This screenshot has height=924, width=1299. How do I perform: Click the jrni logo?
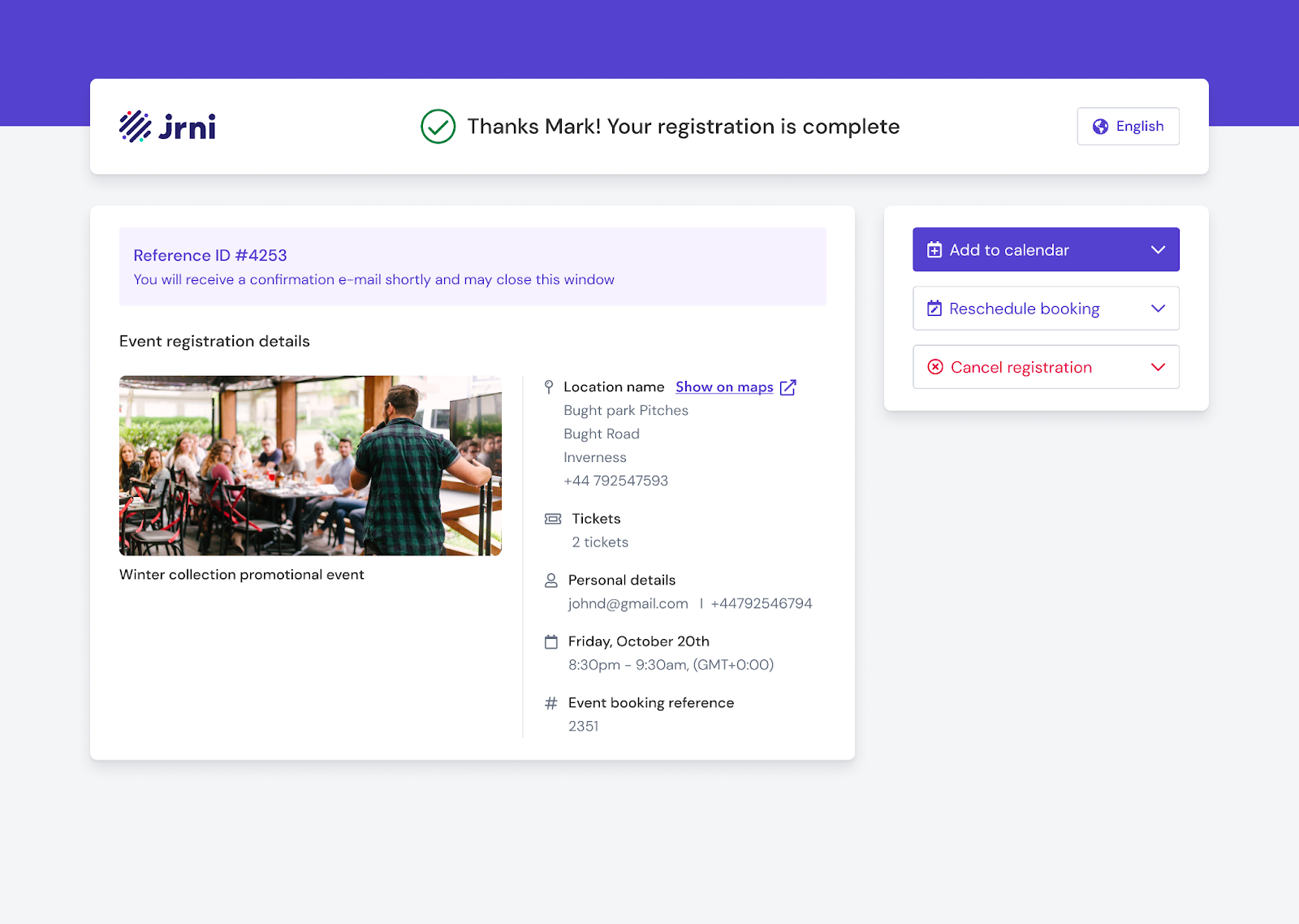167,127
